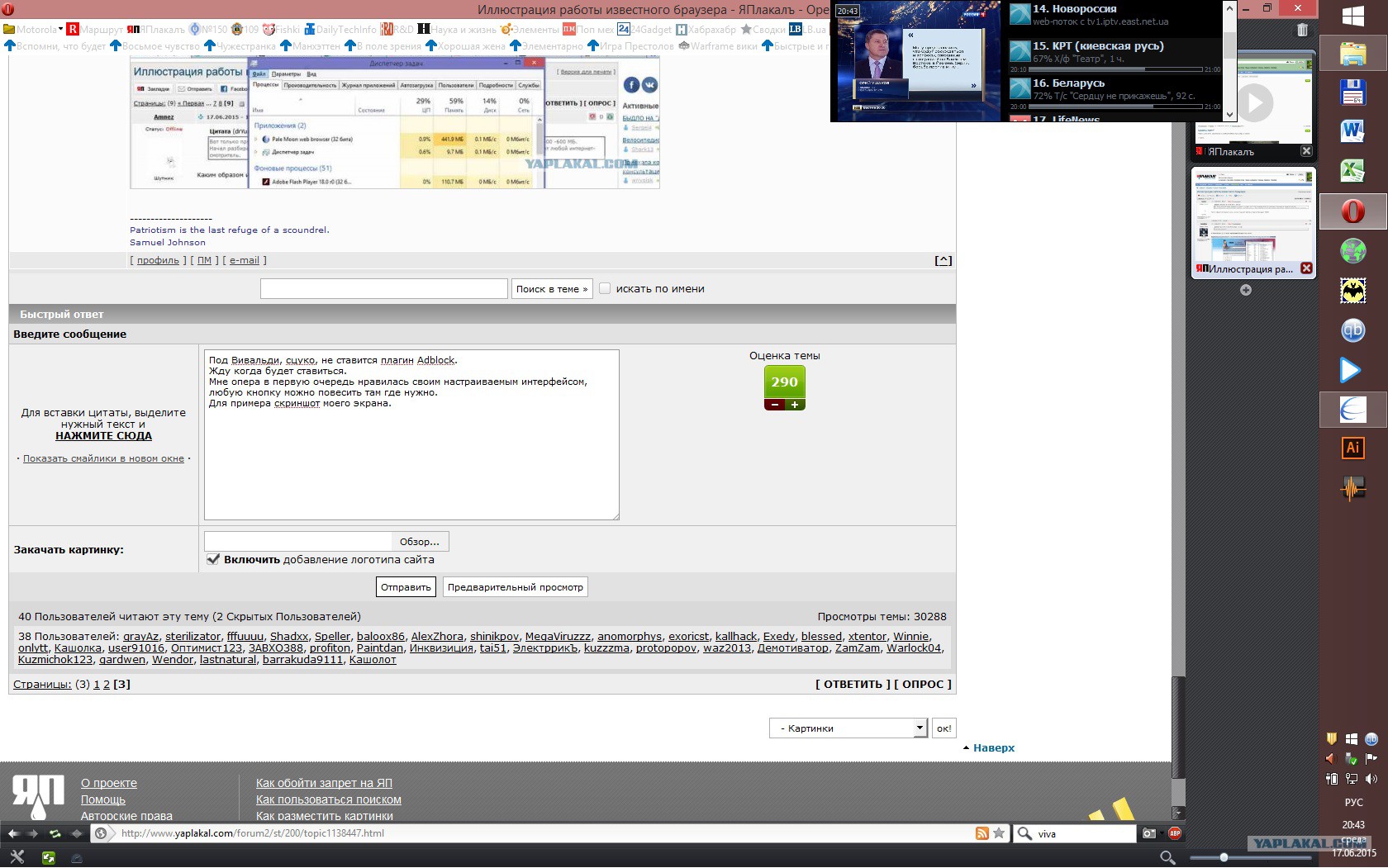Open the 'Картинки' forum dropdown
1388x868 pixels.
[x=848, y=728]
